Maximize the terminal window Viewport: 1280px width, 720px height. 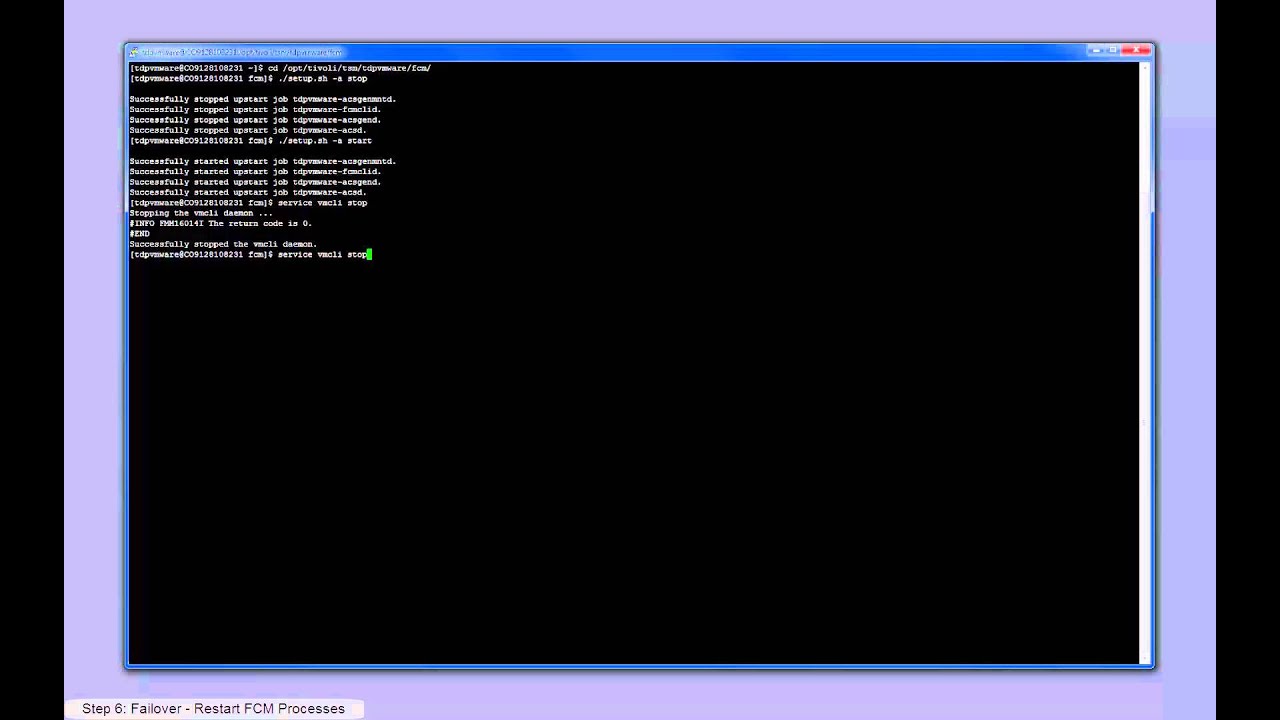(x=1113, y=50)
